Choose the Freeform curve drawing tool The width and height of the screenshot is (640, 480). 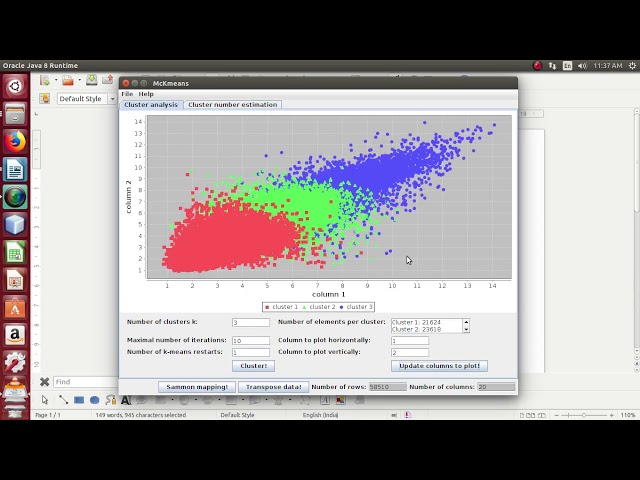point(110,400)
